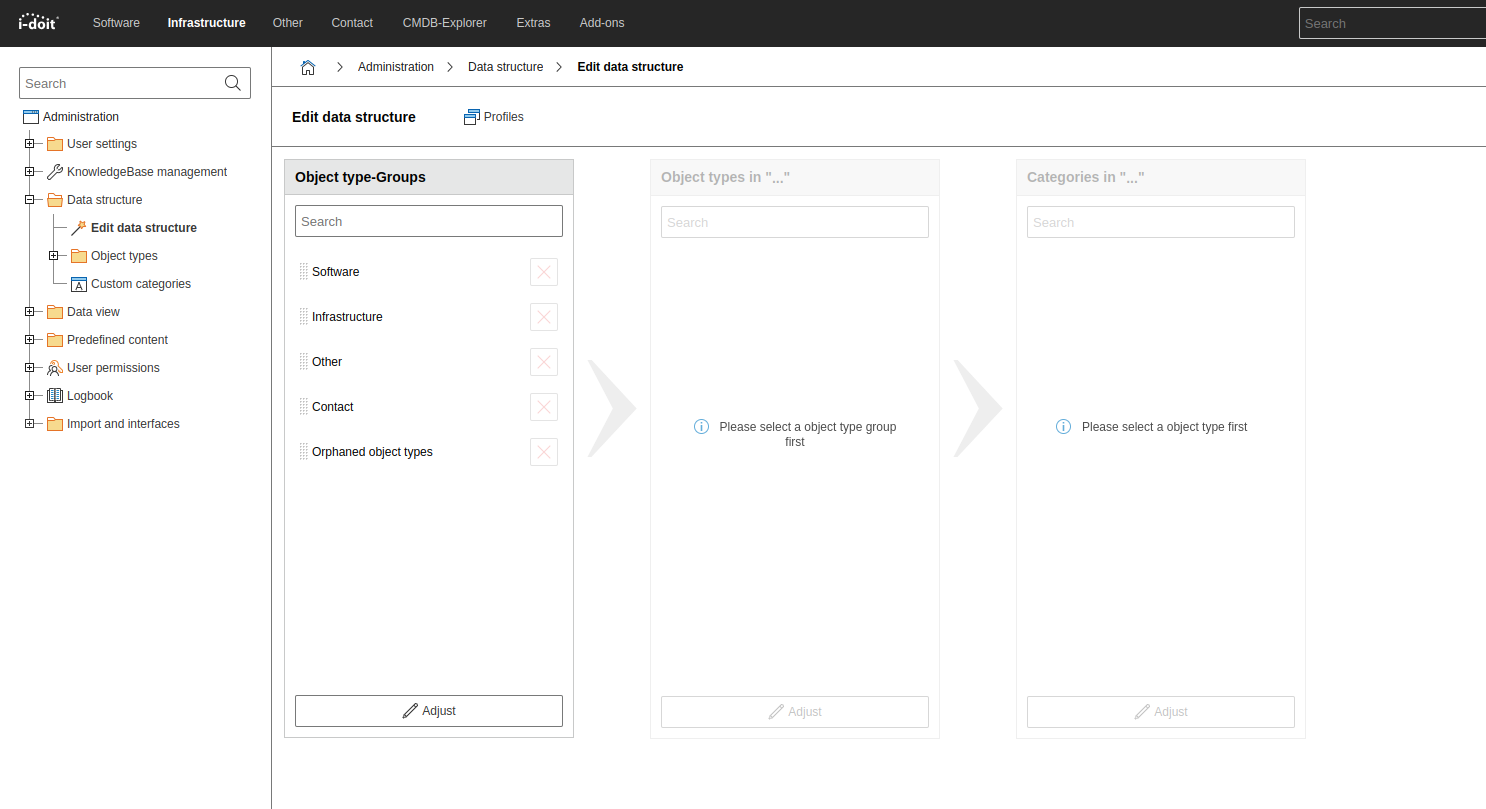Delete the Other object type group
1486x809 pixels.
pos(544,362)
